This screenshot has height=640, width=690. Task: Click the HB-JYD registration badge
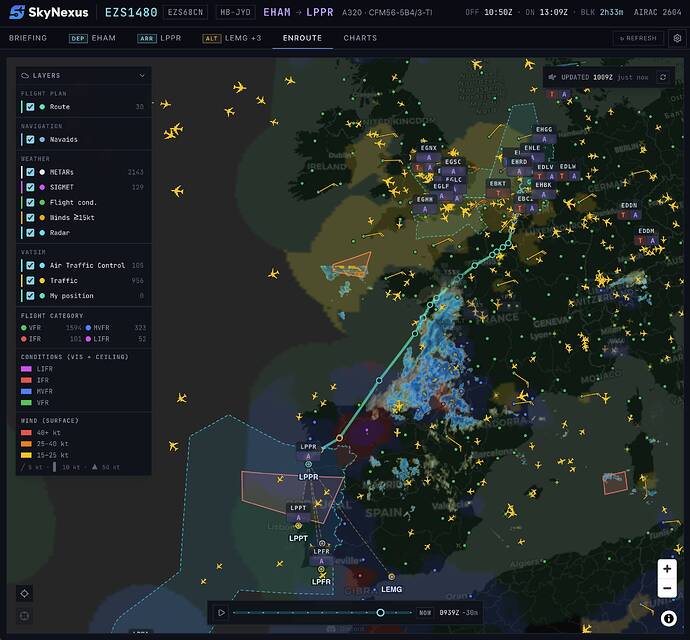point(235,12)
